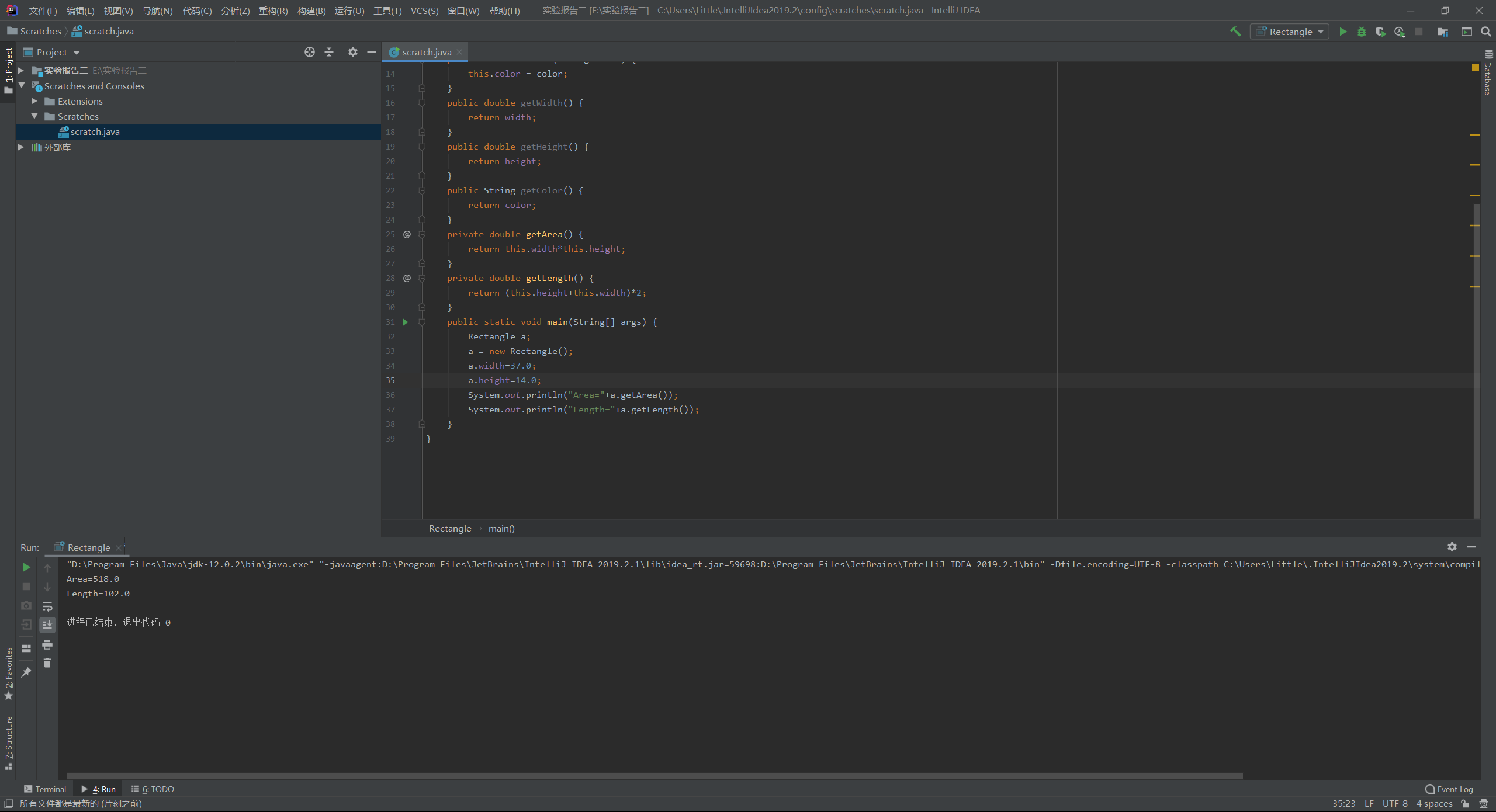Image resolution: width=1496 pixels, height=812 pixels.
Task: Open Run panel settings gear
Action: click(x=1452, y=547)
